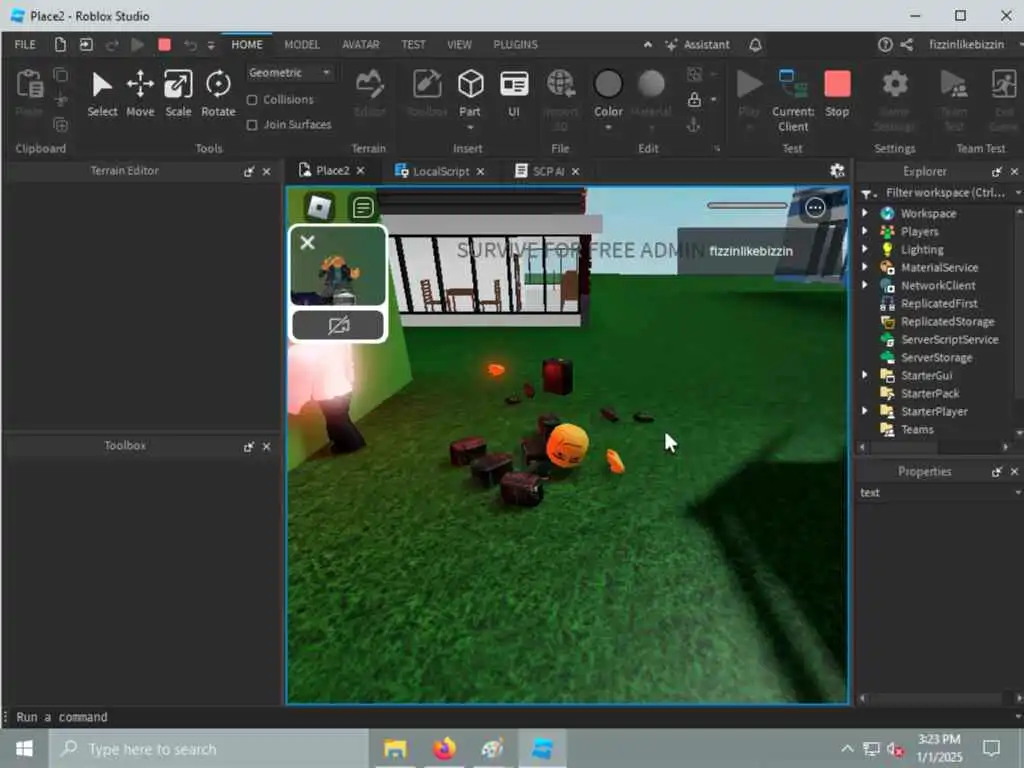
Task: Switch Current: Client view
Action: (x=793, y=101)
